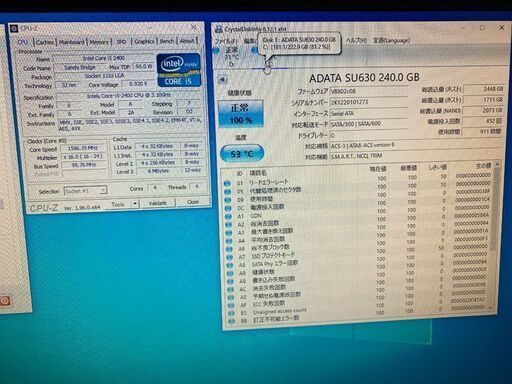This screenshot has height=384, width=512.
Task: Click the red icon at left screen edge
Action: tap(5, 301)
